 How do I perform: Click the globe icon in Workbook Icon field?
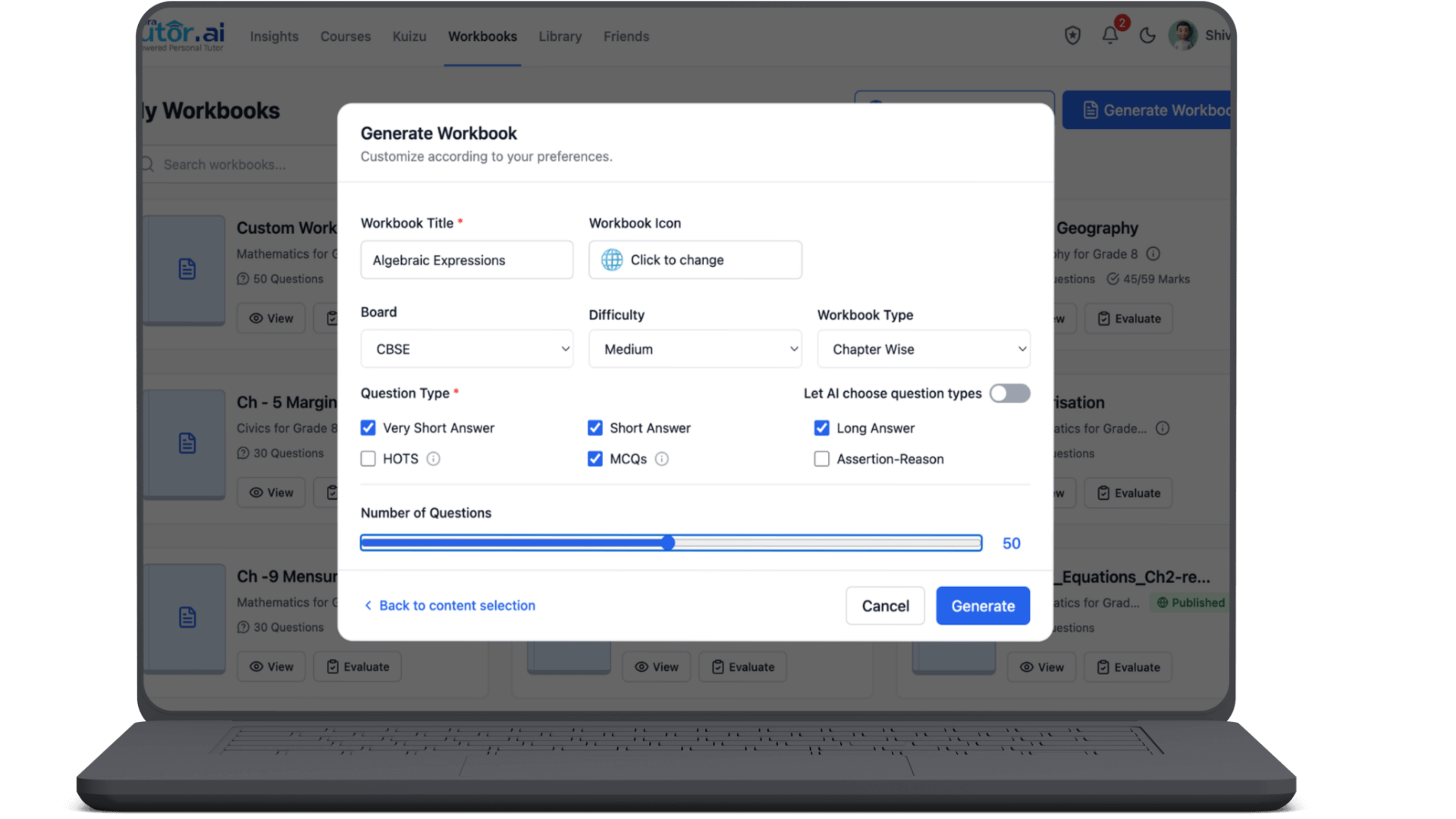tap(612, 259)
